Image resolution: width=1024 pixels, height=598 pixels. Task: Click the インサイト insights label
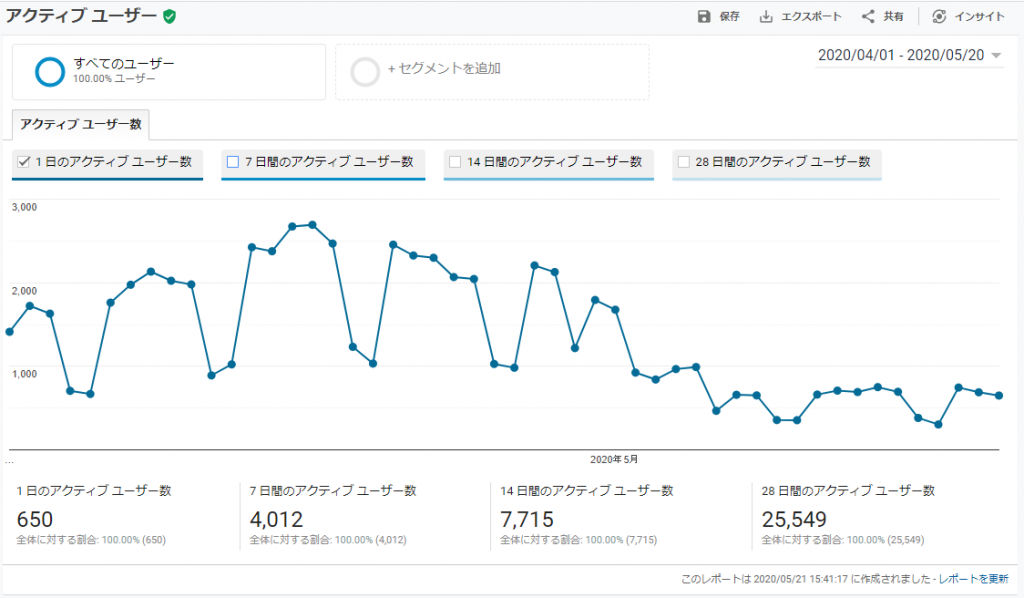(x=980, y=16)
